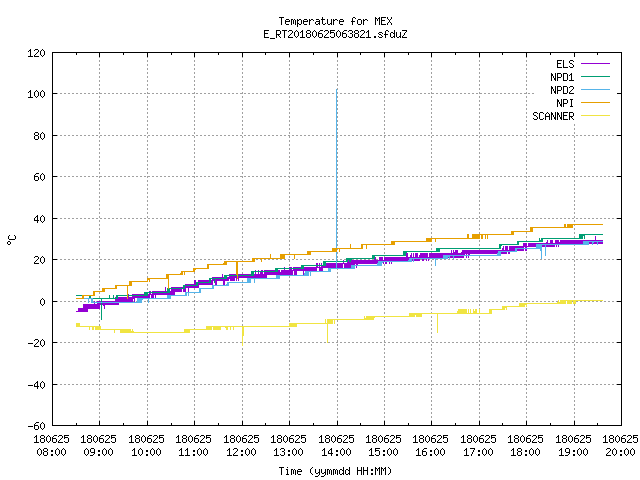This screenshot has width=640, height=480.
Task: Click the x-axis tick label '11:00'
Action: click(193, 452)
